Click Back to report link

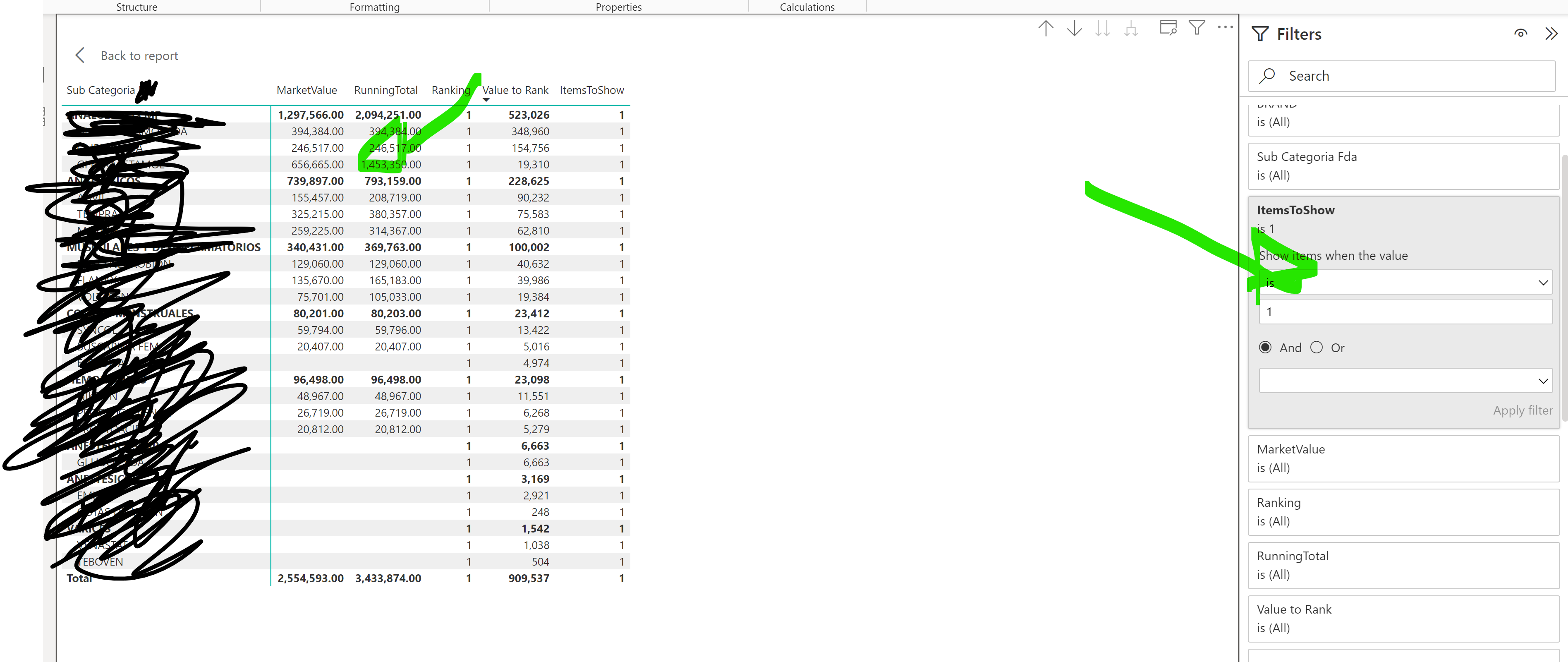coord(139,55)
